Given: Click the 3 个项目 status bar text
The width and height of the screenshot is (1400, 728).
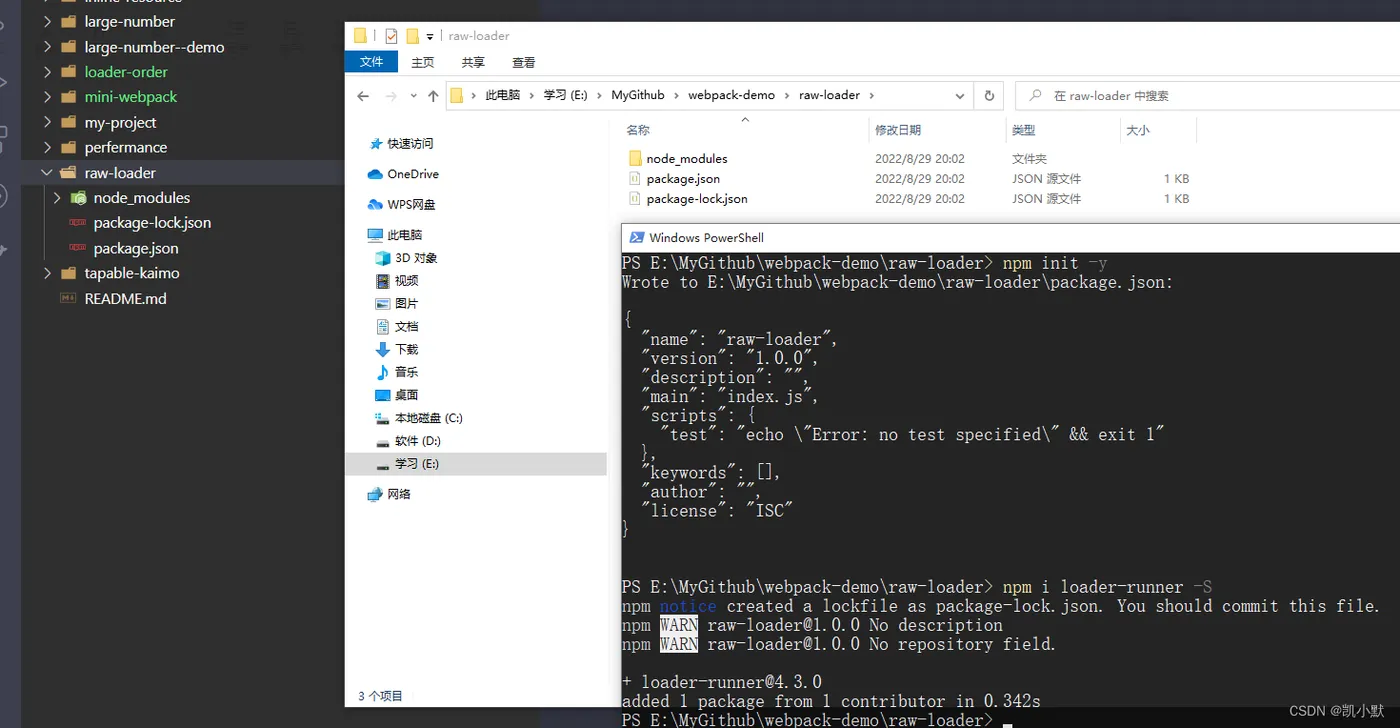Looking at the screenshot, I should (x=380, y=696).
